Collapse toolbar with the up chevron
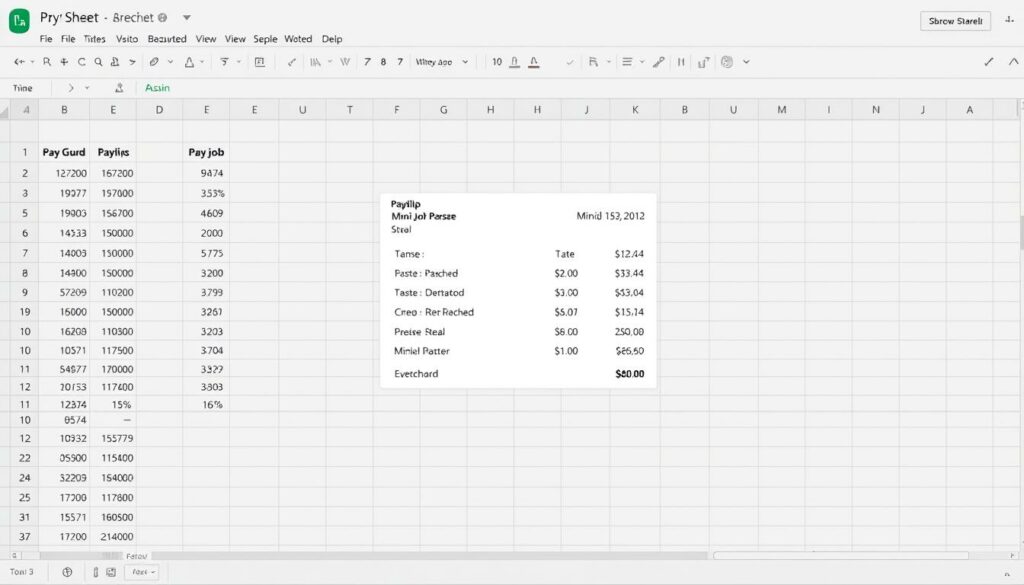The height and width of the screenshot is (585, 1024). (1014, 62)
